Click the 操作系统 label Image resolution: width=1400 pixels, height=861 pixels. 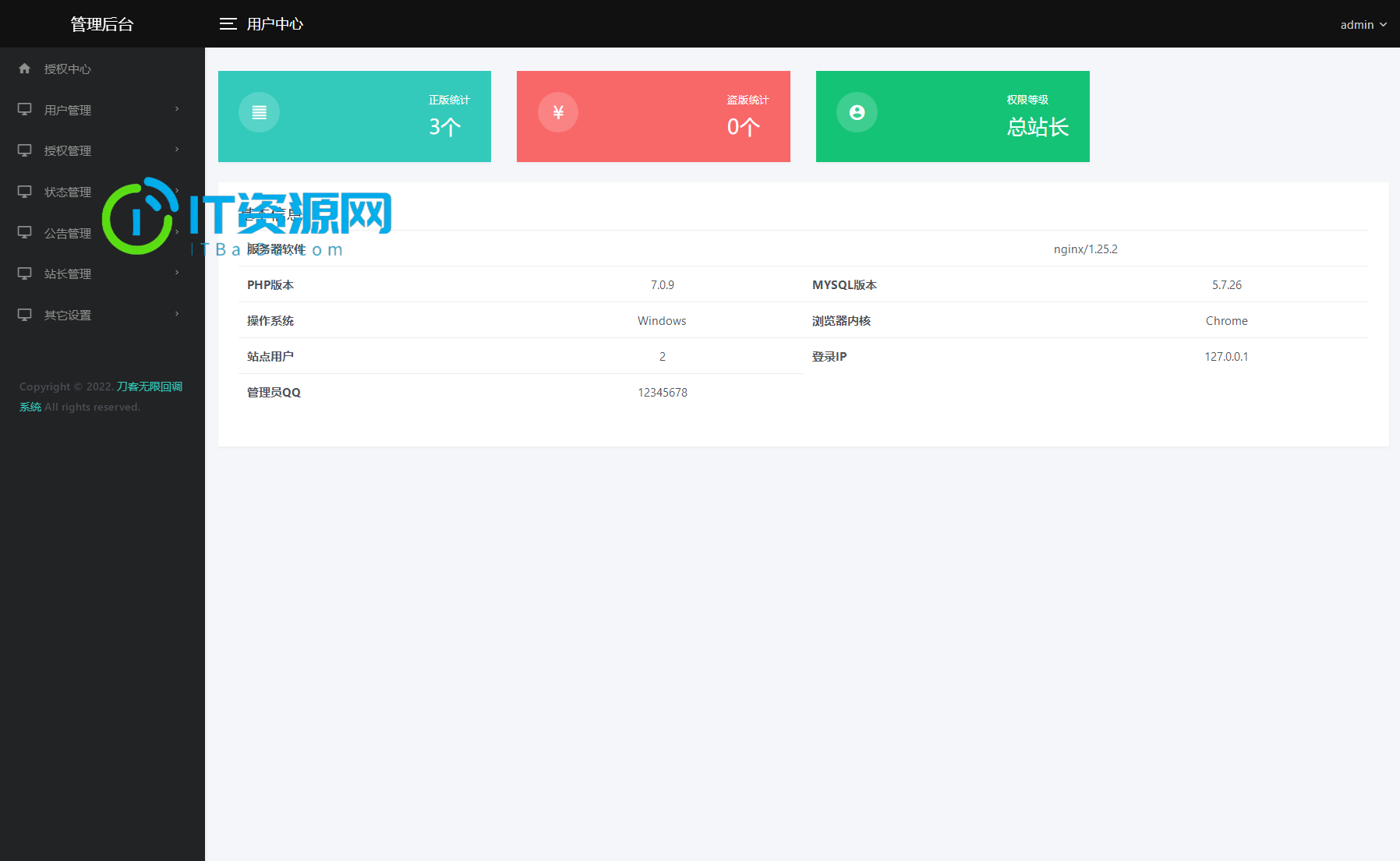coord(270,321)
